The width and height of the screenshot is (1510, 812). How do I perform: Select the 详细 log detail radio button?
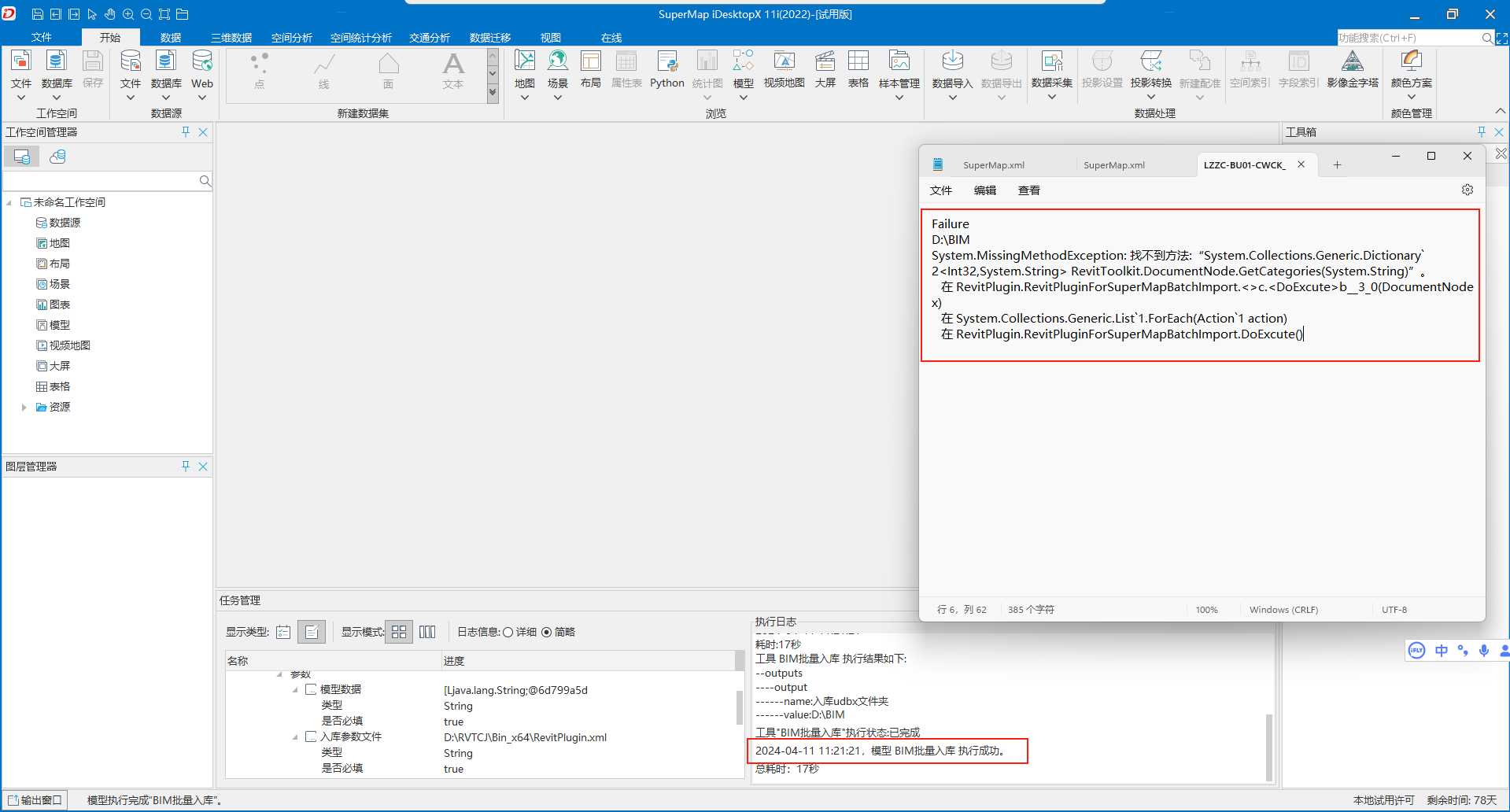[508, 632]
